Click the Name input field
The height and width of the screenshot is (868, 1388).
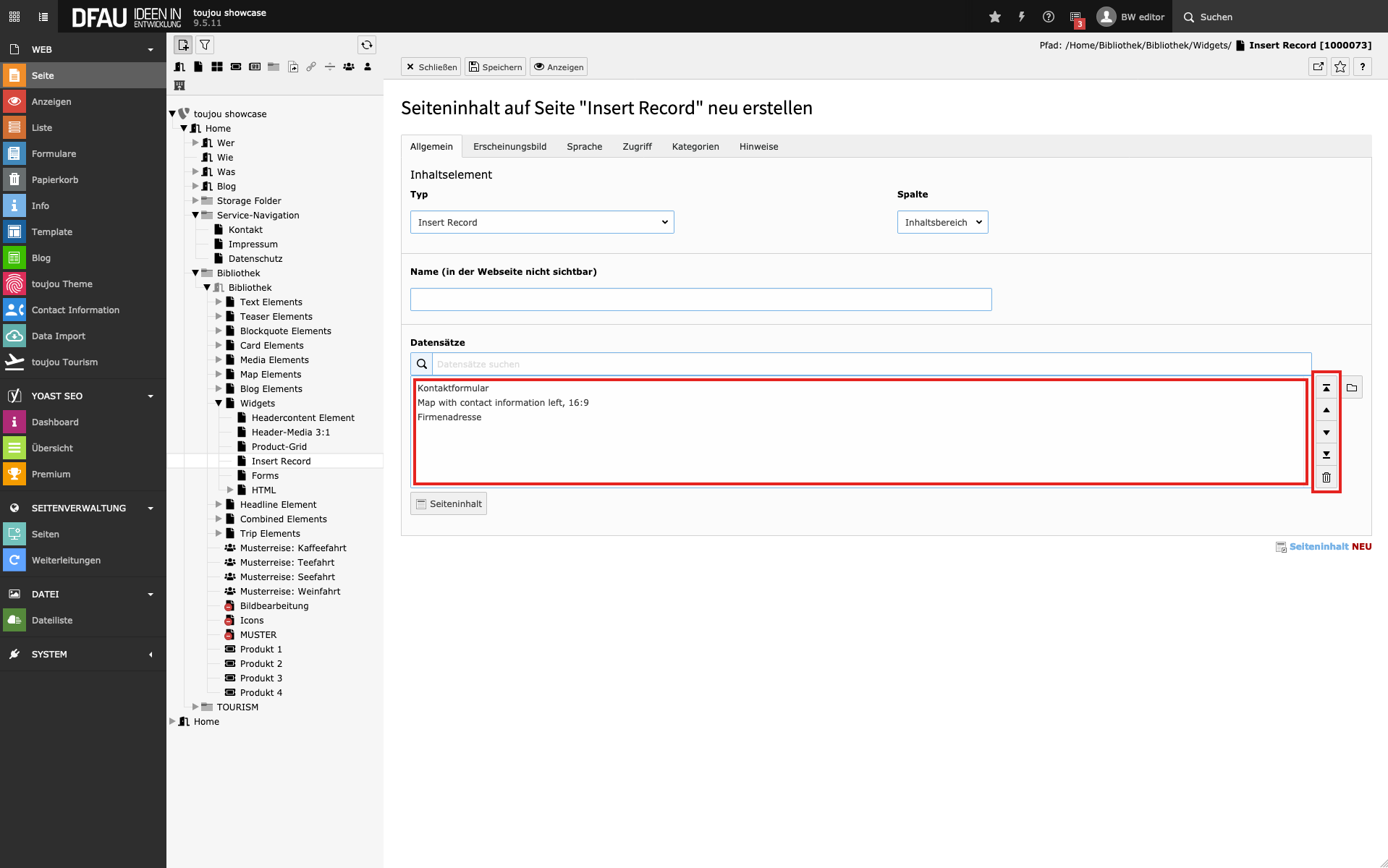coord(701,299)
